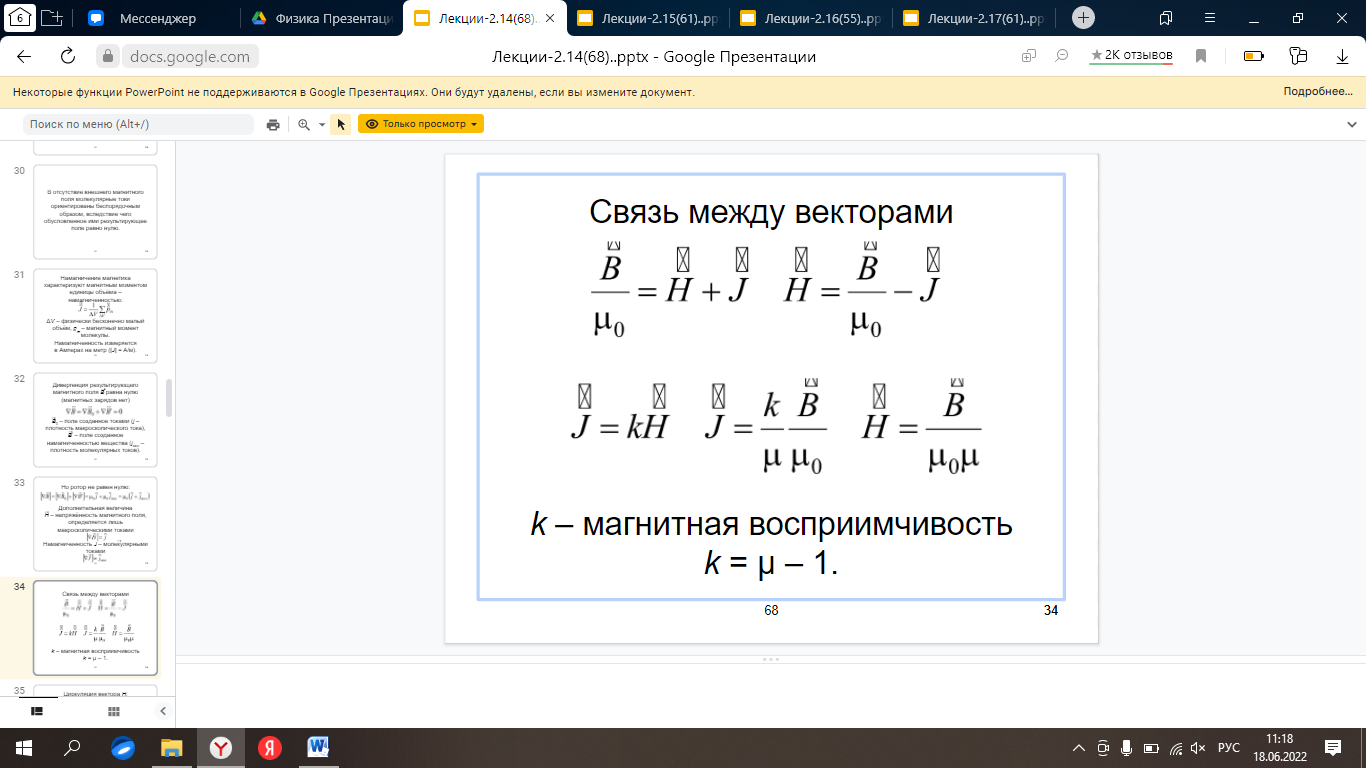Click the battery icon in the system tray
The height and width of the screenshot is (768, 1366).
pos(1151,748)
